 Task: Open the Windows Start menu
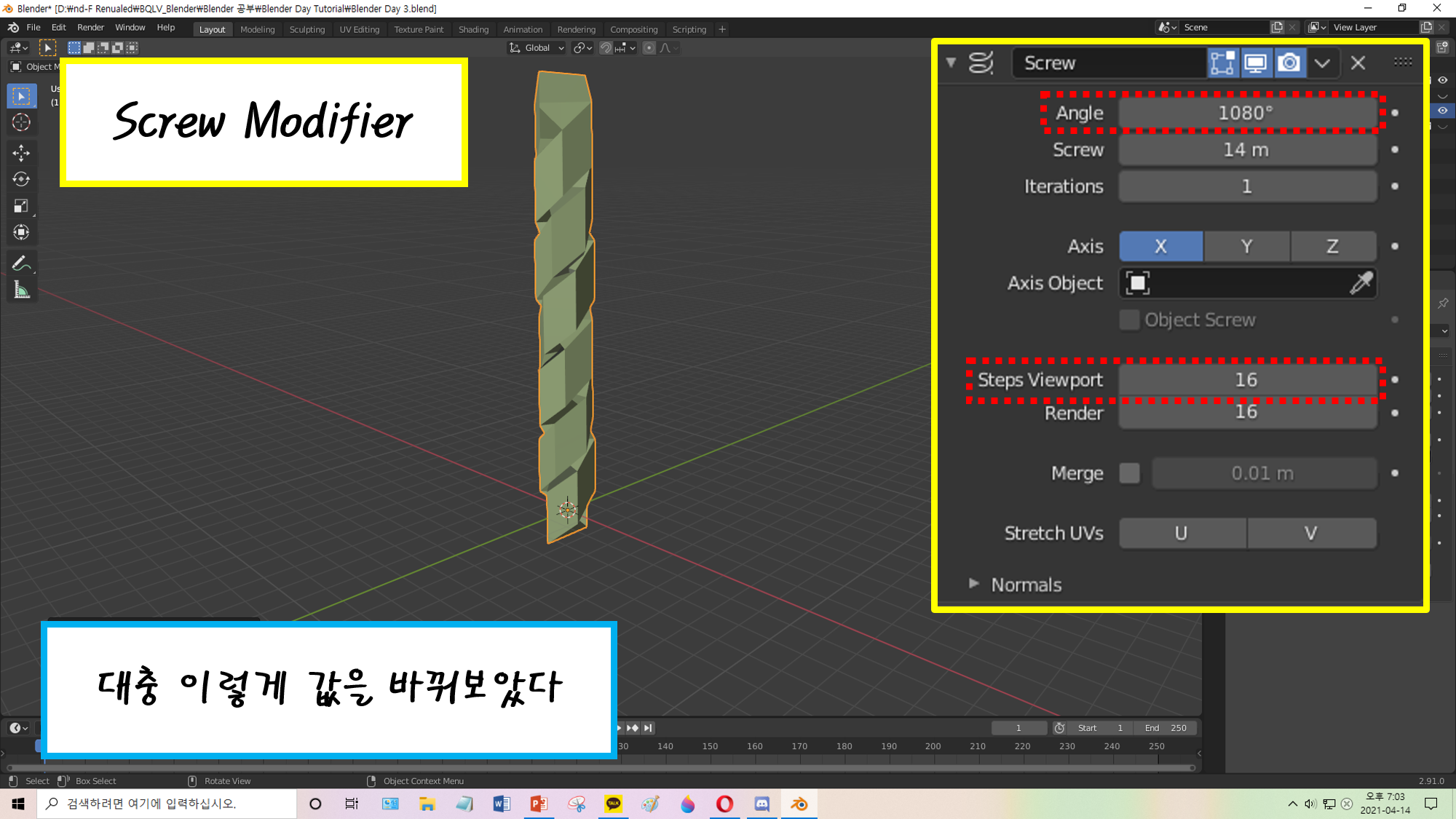18,804
